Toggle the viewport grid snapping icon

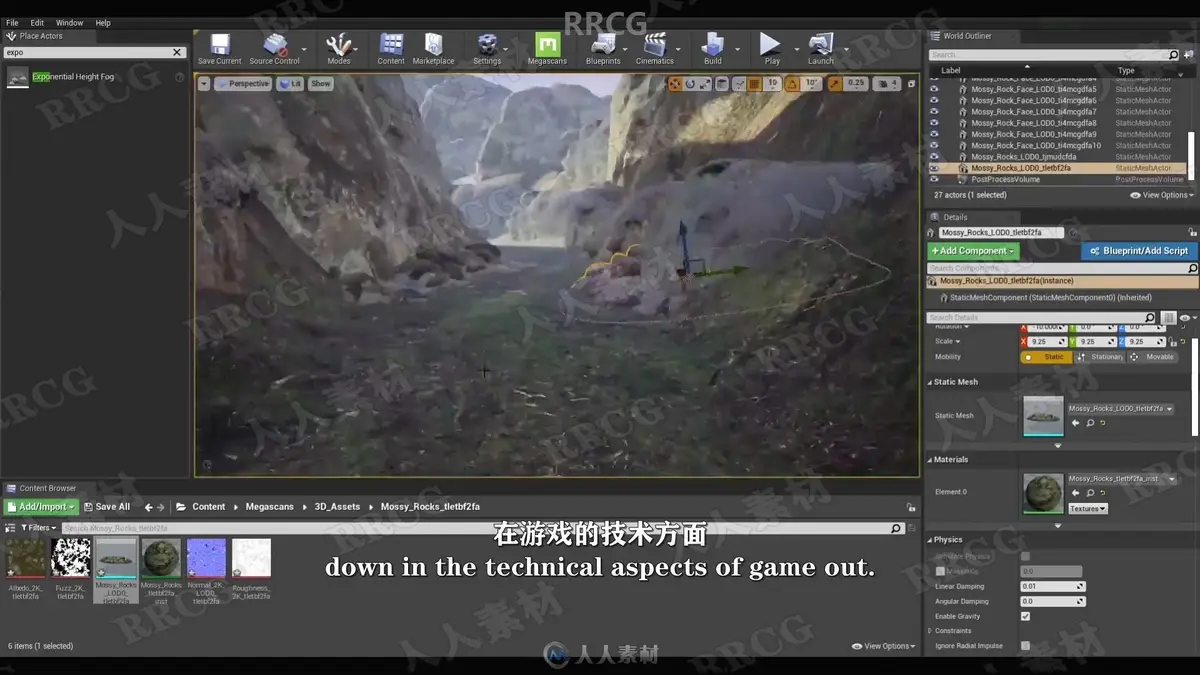tap(756, 84)
